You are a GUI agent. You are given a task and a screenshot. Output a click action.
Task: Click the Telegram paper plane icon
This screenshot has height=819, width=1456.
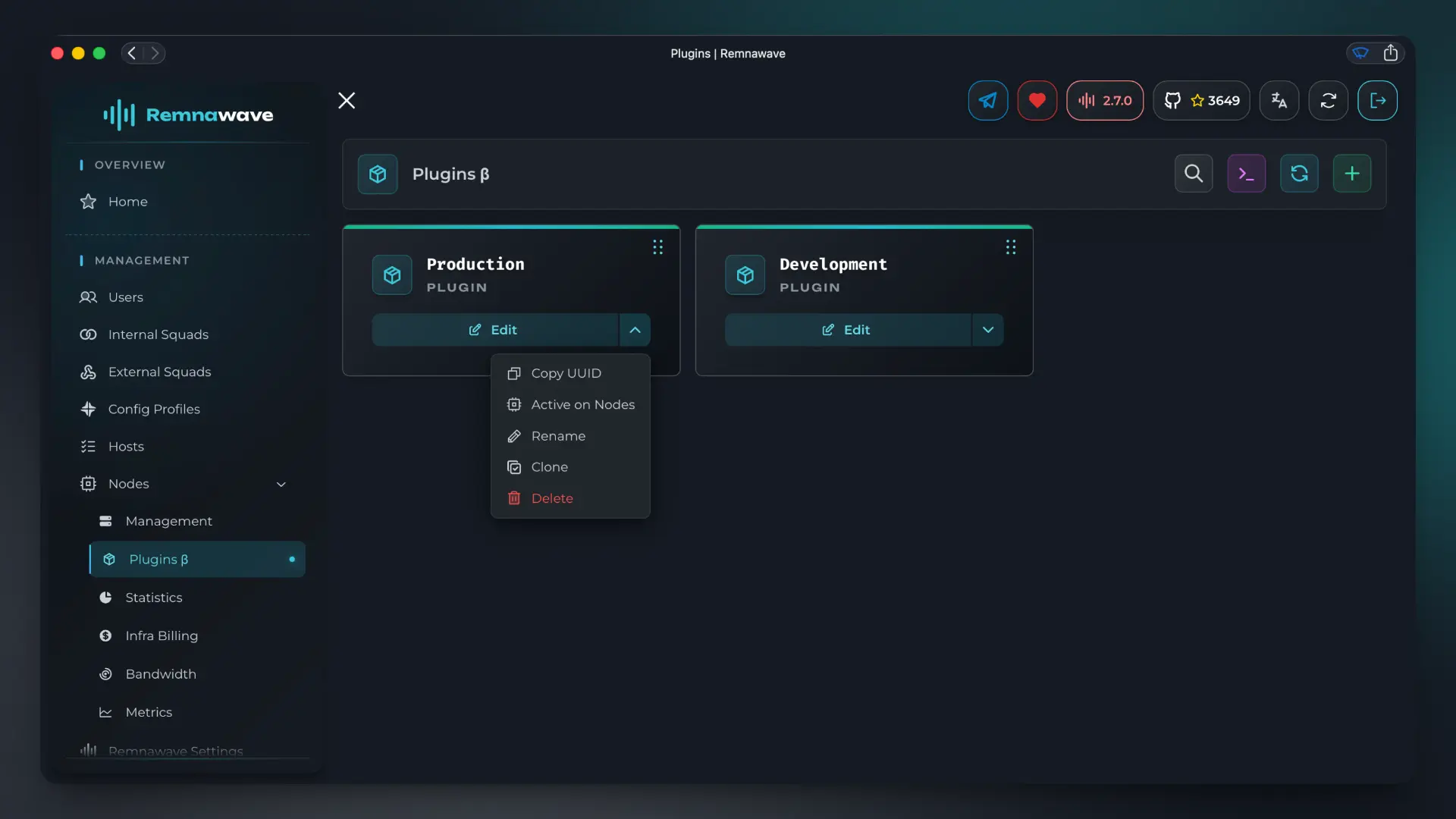tap(987, 100)
